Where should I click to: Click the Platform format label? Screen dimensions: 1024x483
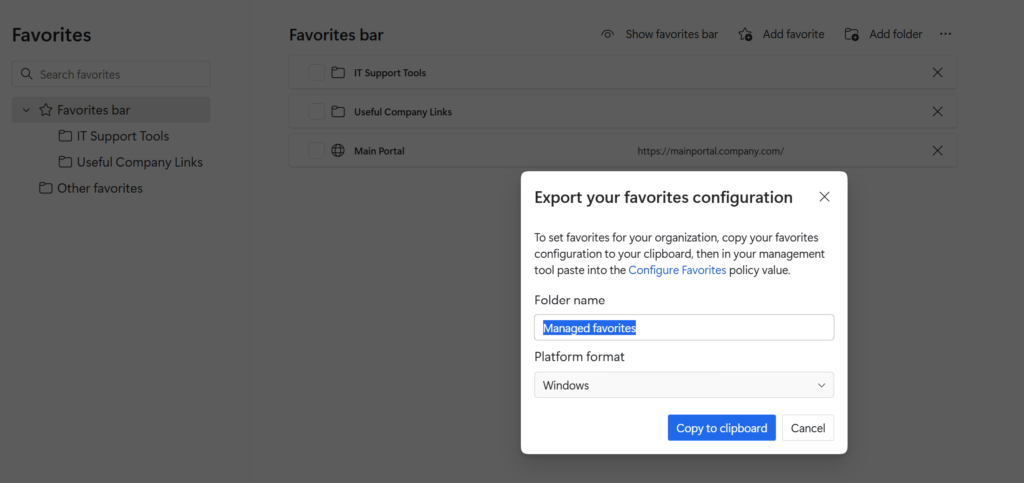click(579, 357)
